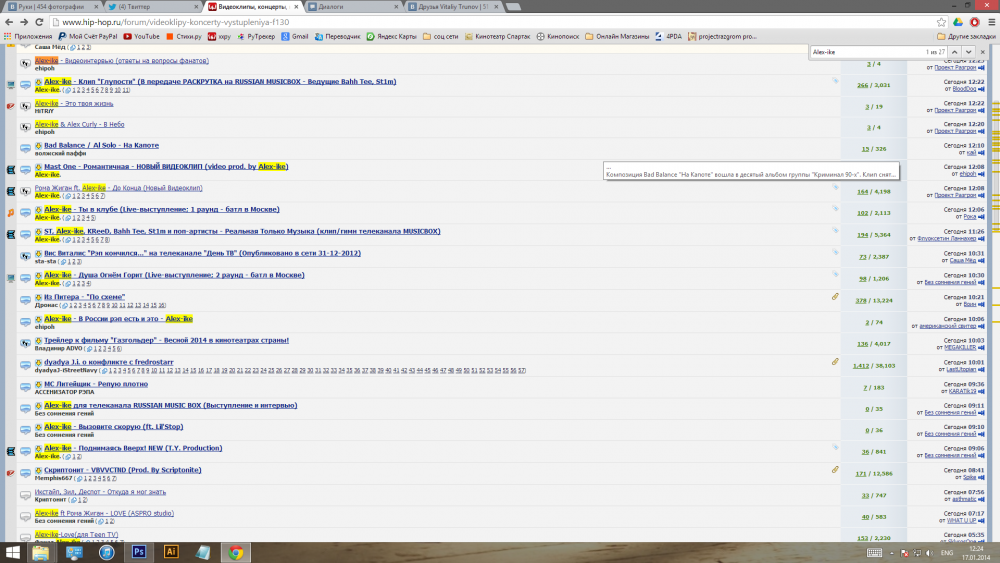Image resolution: width=1000 pixels, height=563 pixels.
Task: Open thread МС Литейщик Репую плотно
Action: (x=96, y=384)
